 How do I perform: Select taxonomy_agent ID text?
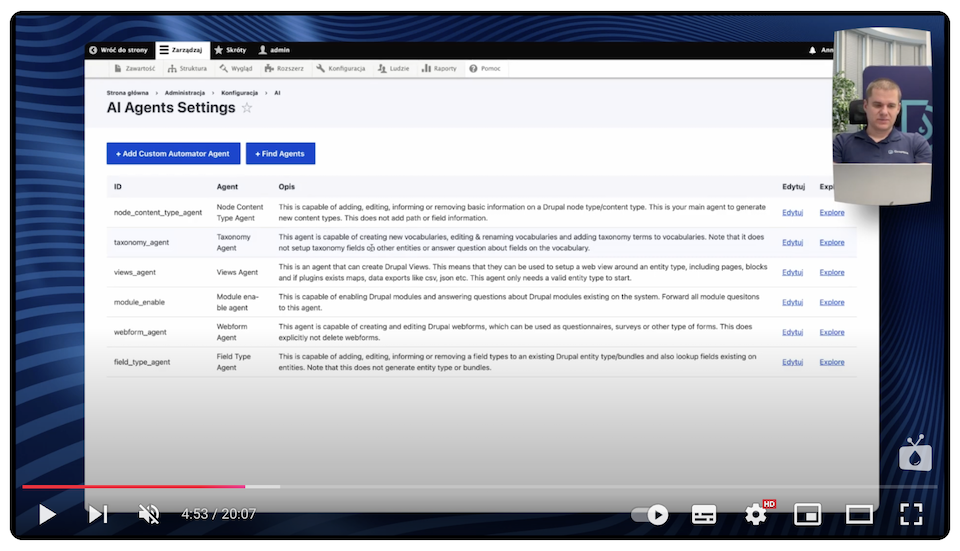click(141, 242)
